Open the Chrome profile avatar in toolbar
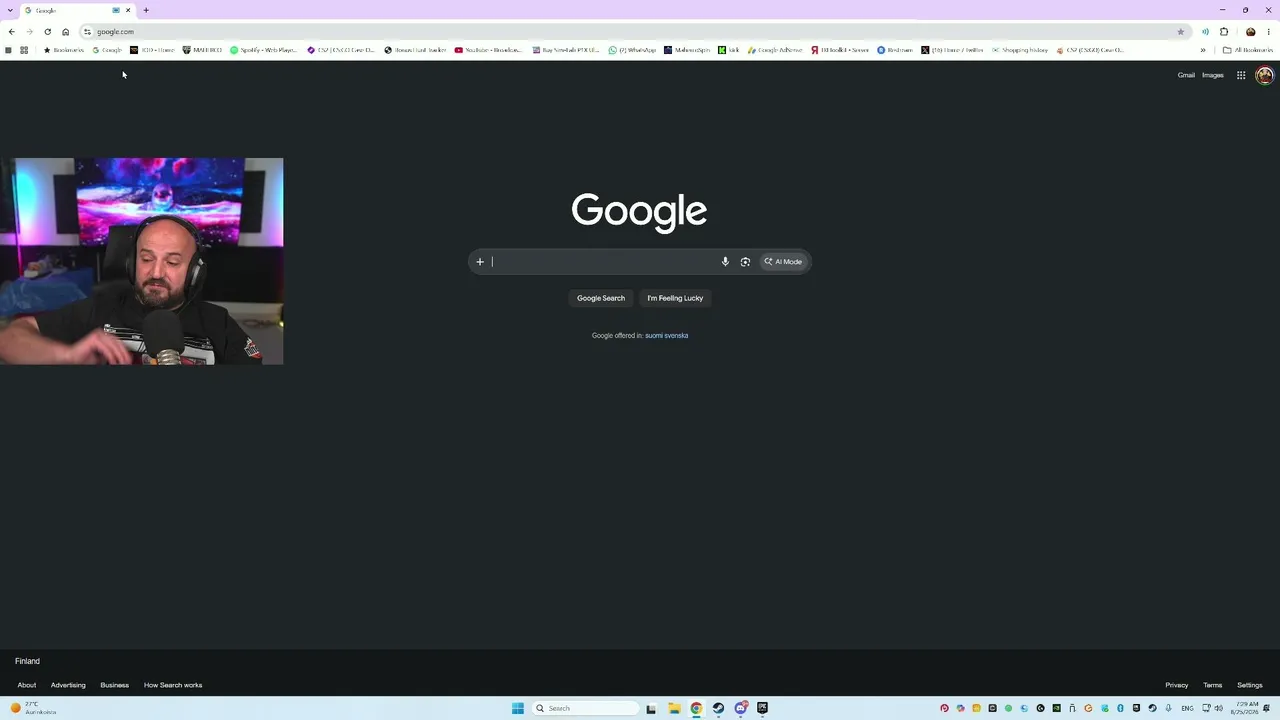This screenshot has height=720, width=1280. pyautogui.click(x=1250, y=32)
